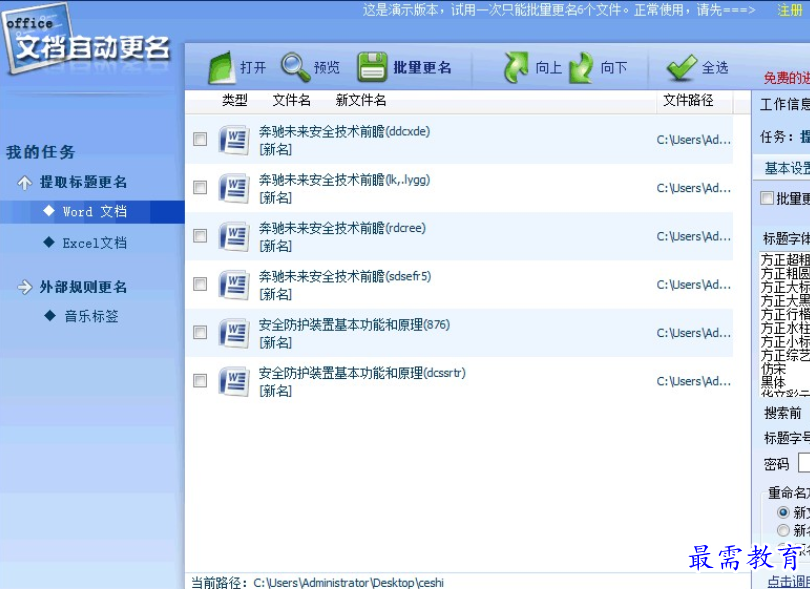Viewport: 810px width, 589px height.
Task: Click the Word icon for file (lk,.lygg)
Action: pos(234,188)
